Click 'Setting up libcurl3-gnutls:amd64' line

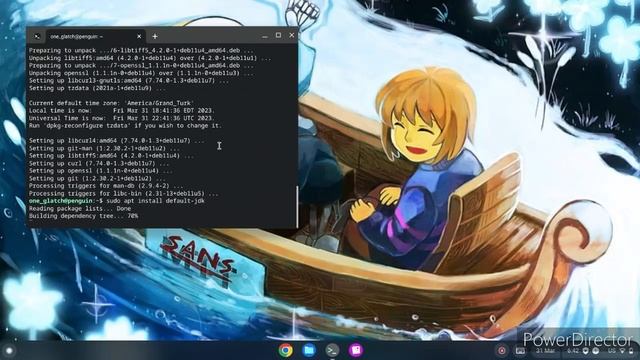(x=129, y=80)
